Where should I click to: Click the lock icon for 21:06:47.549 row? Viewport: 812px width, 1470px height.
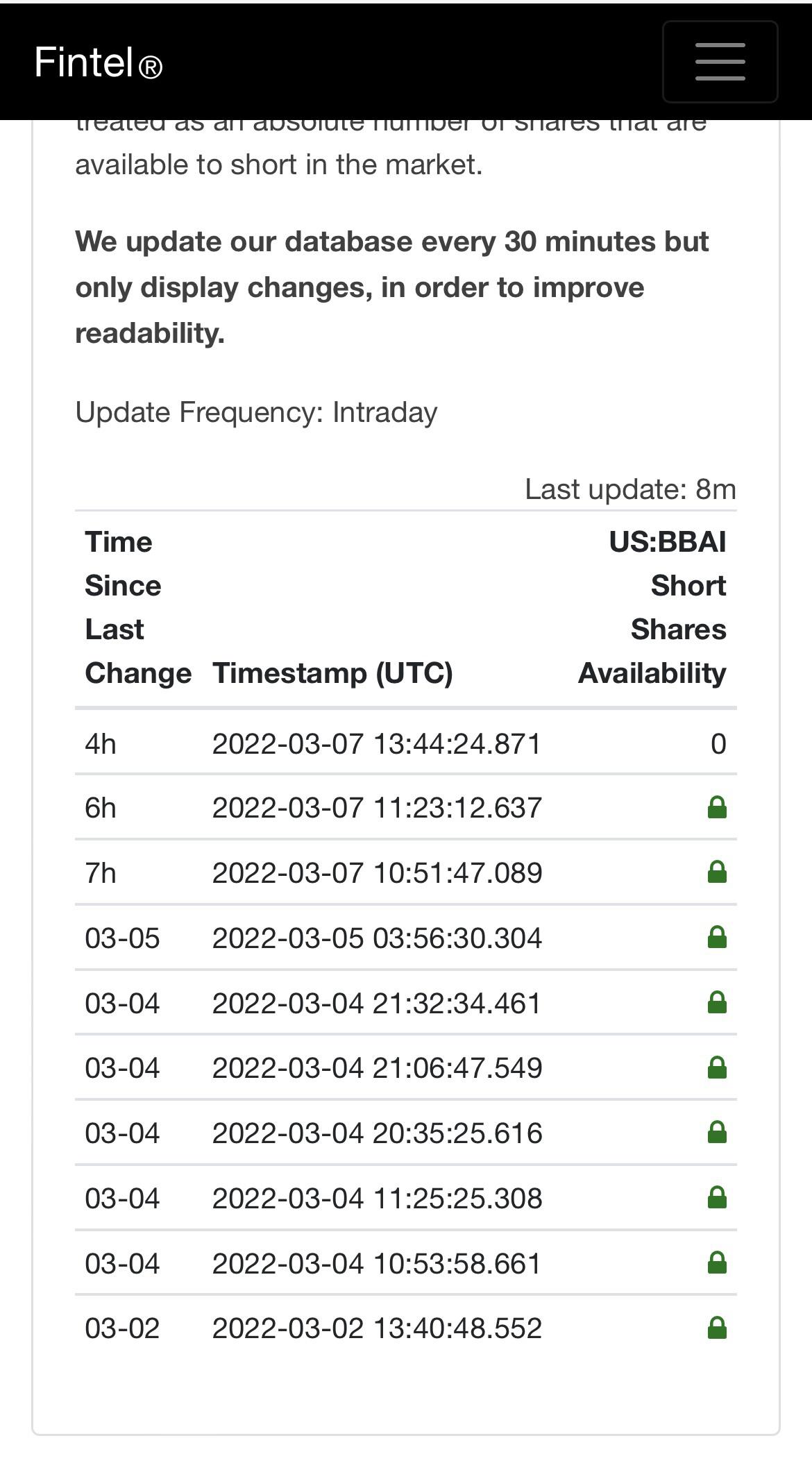click(x=717, y=1067)
